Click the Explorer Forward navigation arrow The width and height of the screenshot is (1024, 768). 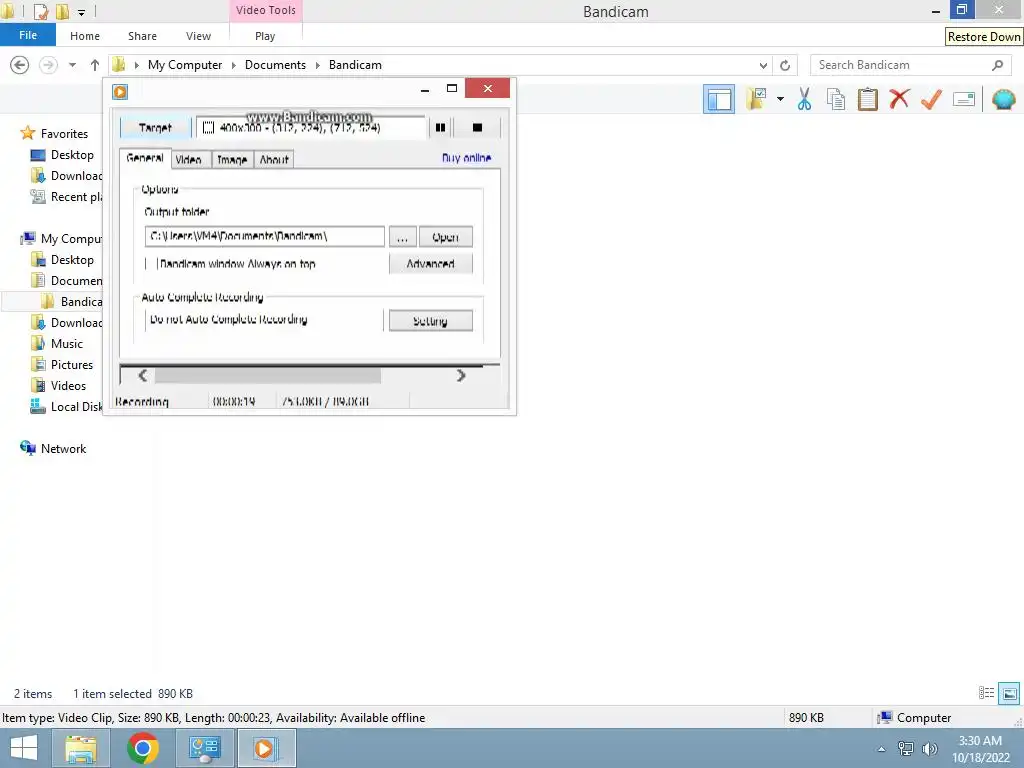[x=48, y=65]
